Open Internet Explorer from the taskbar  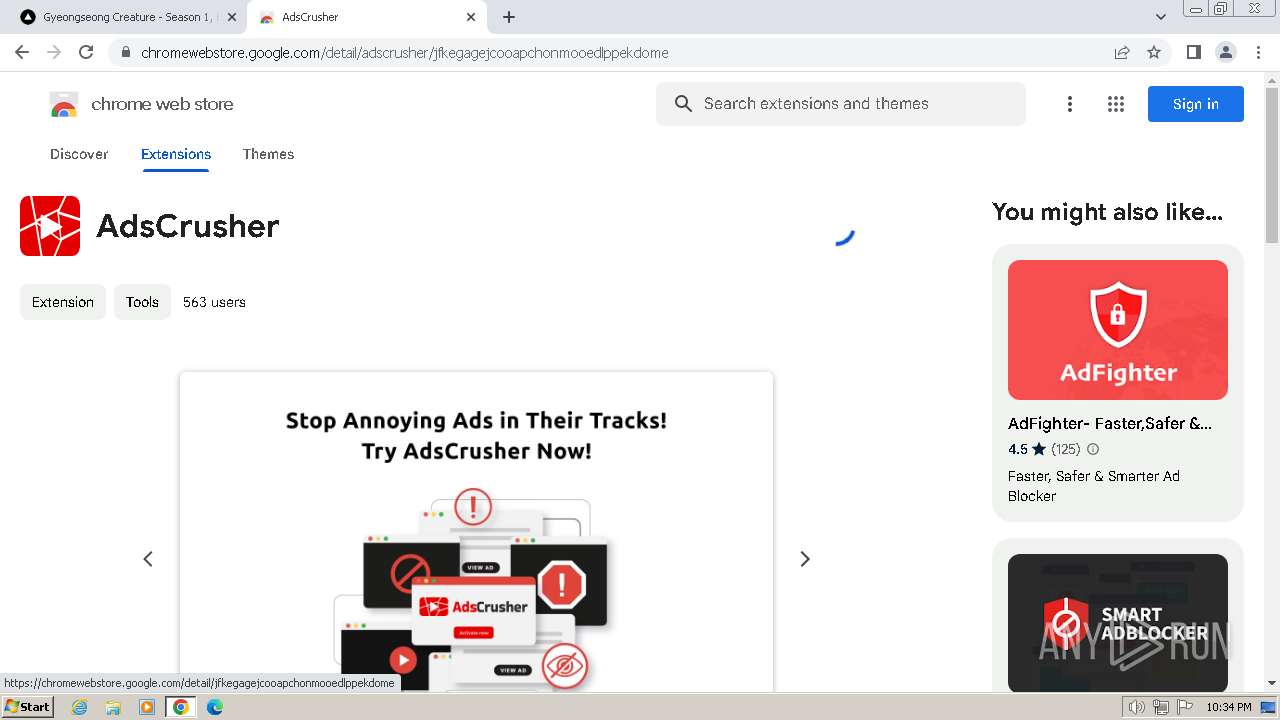pos(80,707)
